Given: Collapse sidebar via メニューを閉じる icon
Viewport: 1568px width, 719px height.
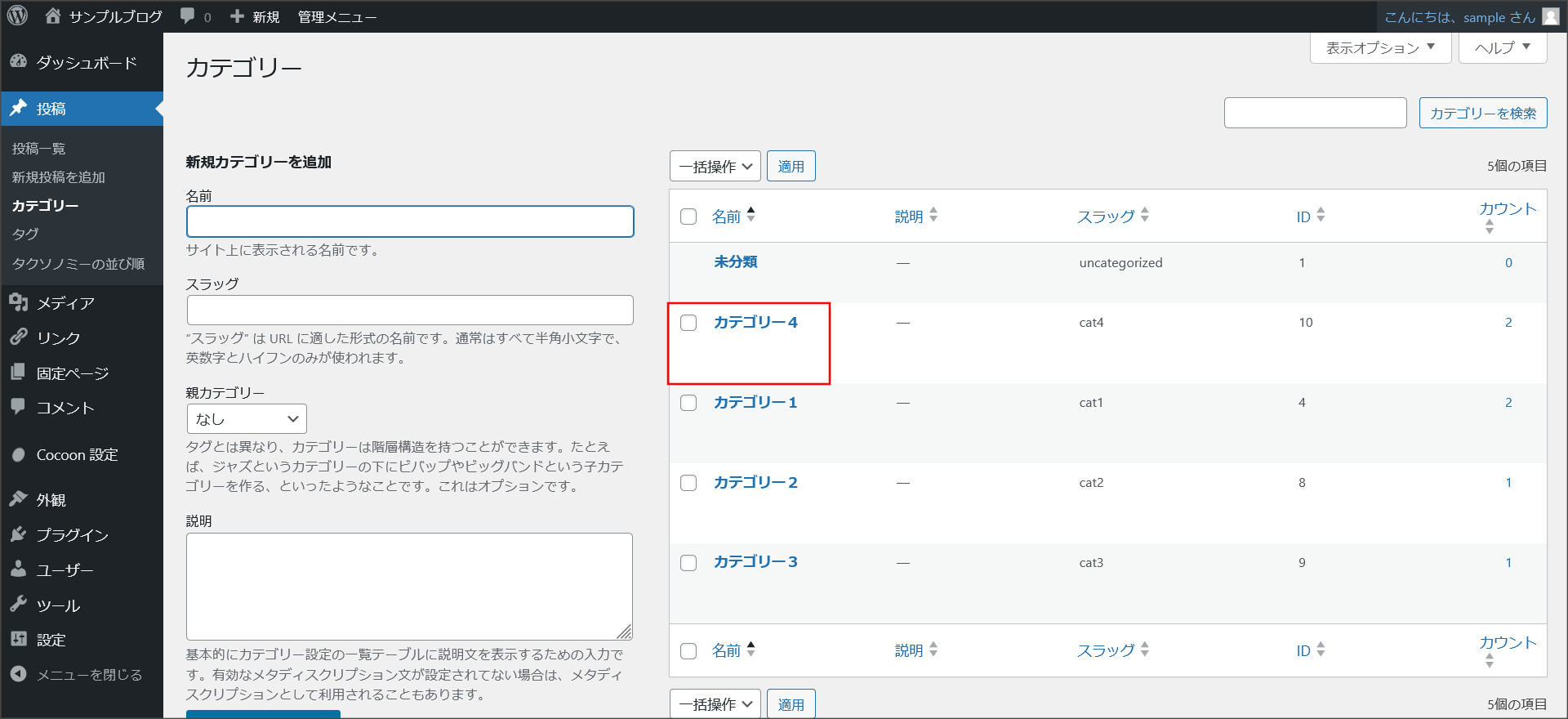Looking at the screenshot, I should coord(18,674).
